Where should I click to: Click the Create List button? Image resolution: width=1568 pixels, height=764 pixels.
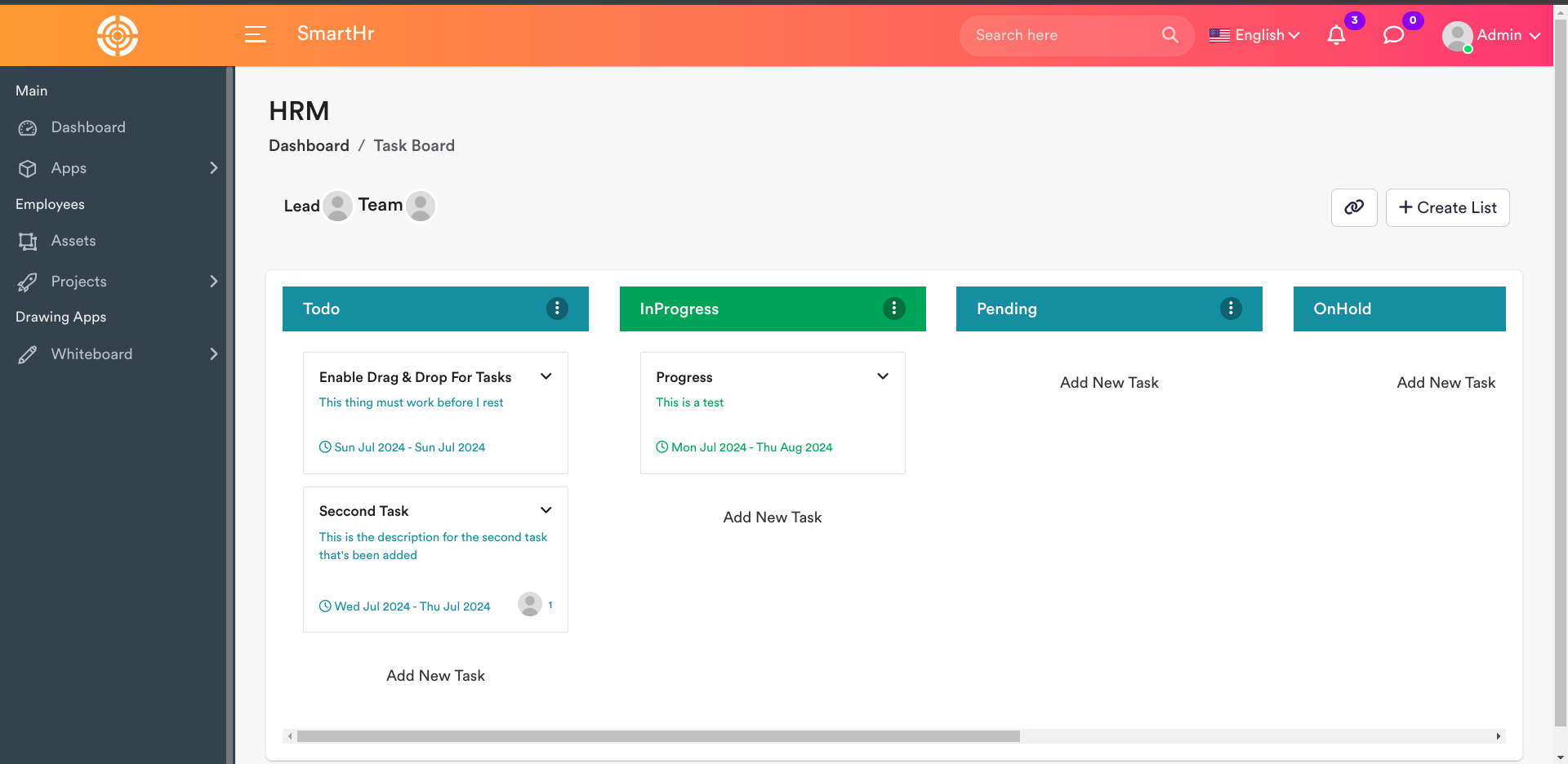point(1447,207)
